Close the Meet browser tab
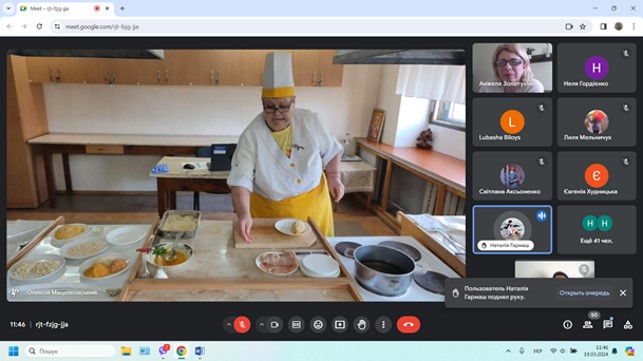The width and height of the screenshot is (643, 361). 107,8
